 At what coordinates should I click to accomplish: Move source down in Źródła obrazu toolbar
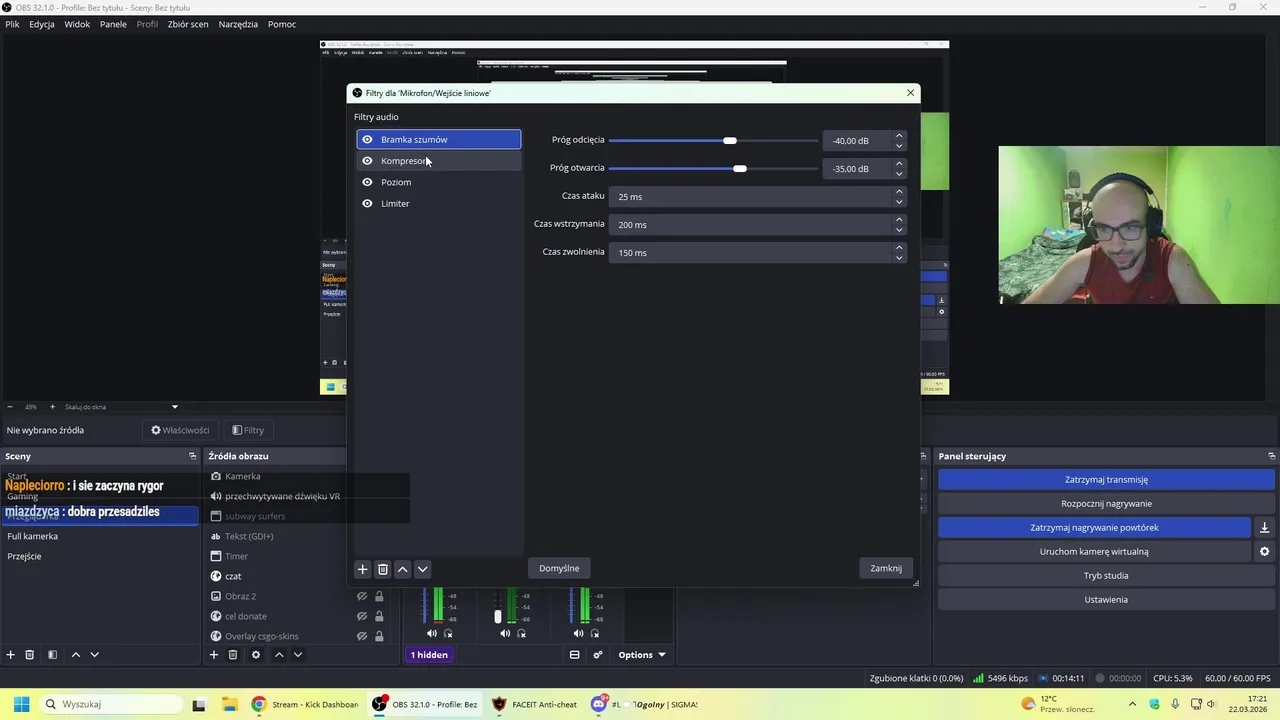[x=298, y=655]
